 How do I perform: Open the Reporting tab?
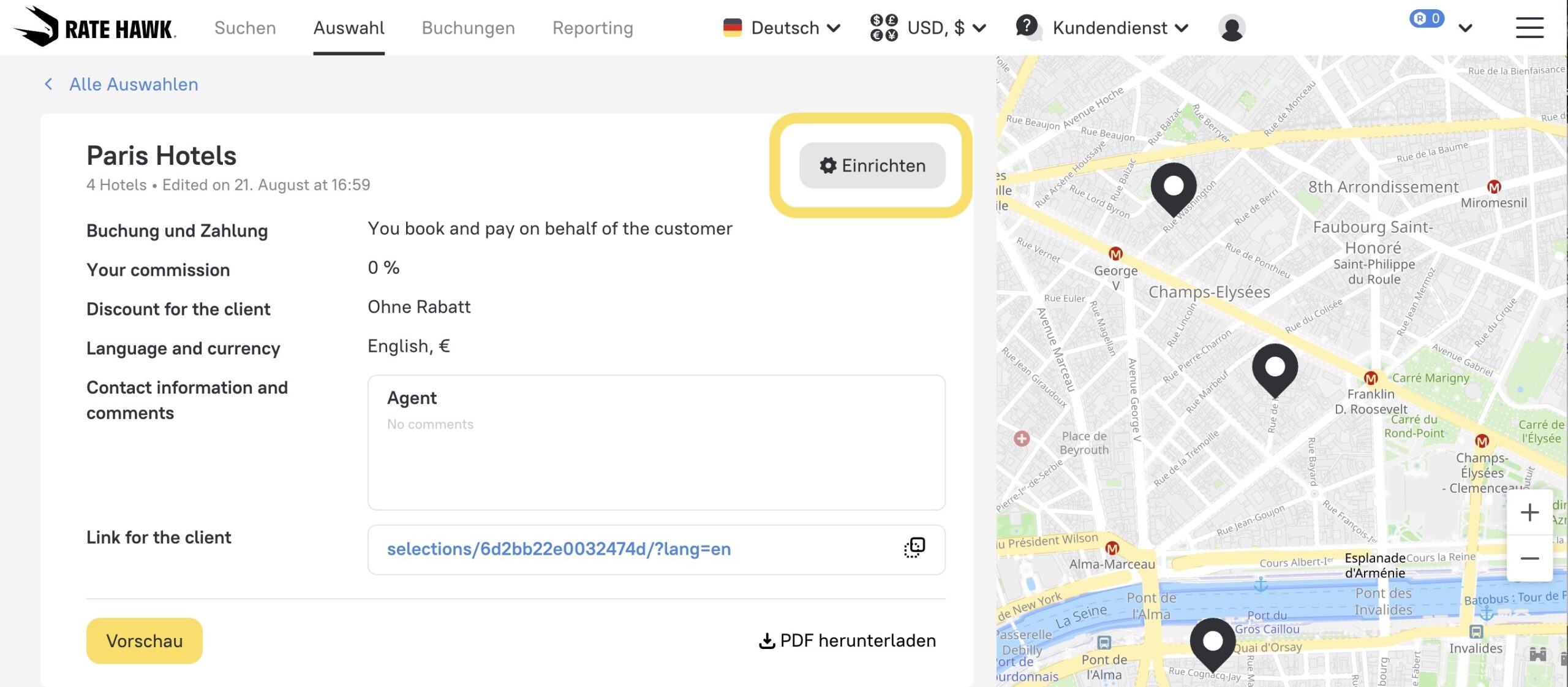pos(592,28)
